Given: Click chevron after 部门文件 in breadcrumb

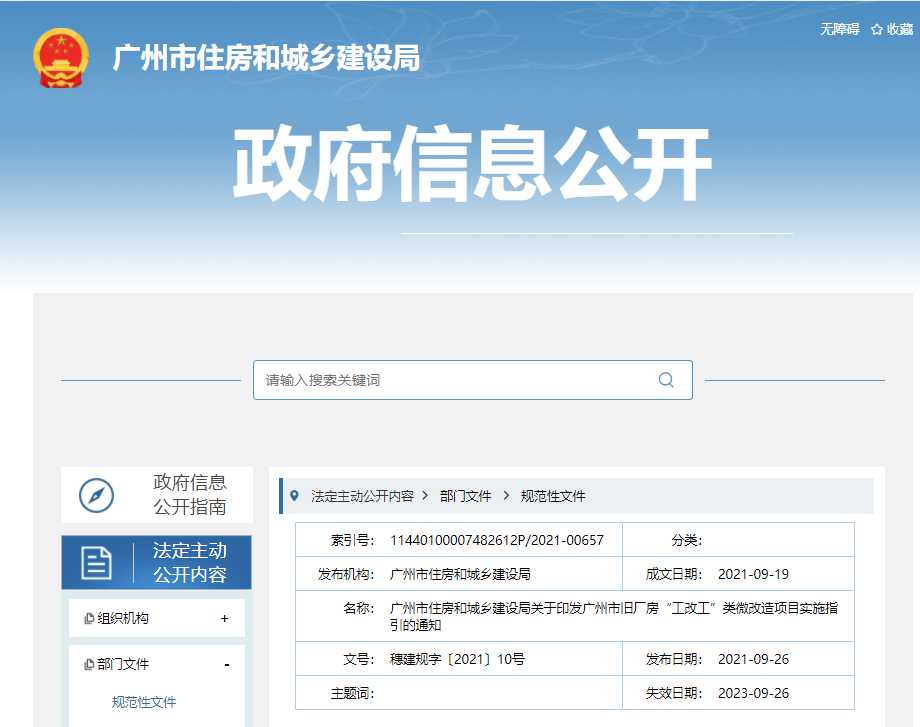Looking at the screenshot, I should pyautogui.click(x=506, y=496).
